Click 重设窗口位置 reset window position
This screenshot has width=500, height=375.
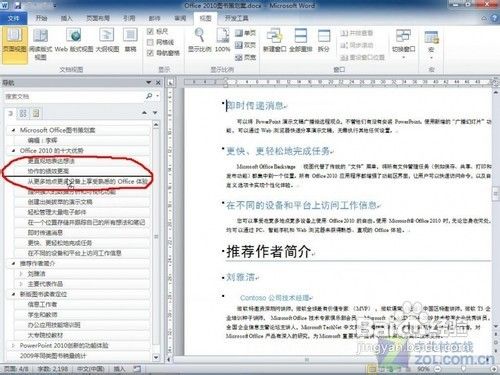(362, 57)
